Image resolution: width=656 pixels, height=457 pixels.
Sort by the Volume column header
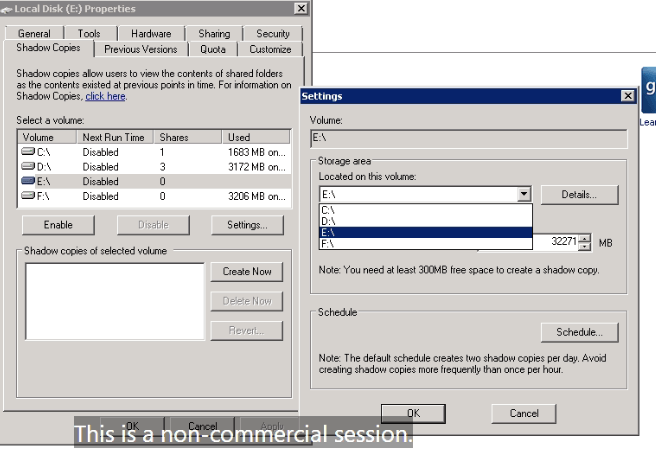coord(47,137)
